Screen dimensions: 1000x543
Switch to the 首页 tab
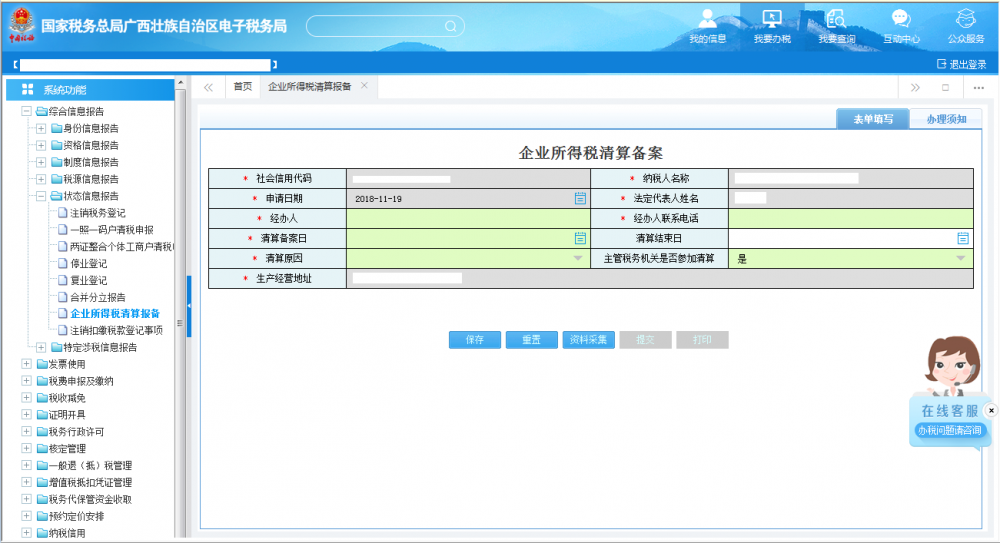(x=243, y=86)
